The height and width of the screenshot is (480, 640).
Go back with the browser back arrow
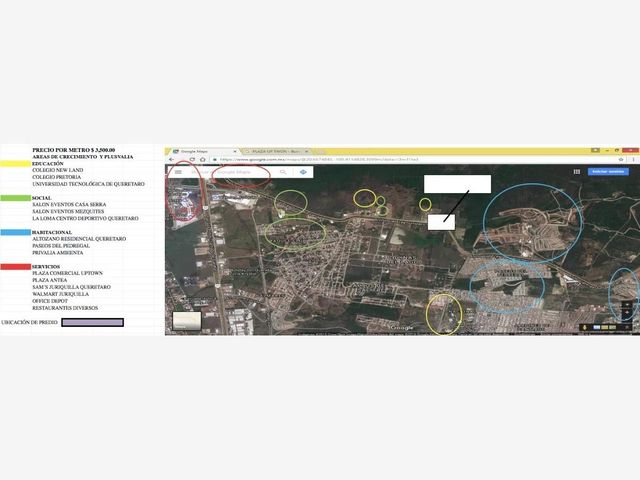point(172,160)
